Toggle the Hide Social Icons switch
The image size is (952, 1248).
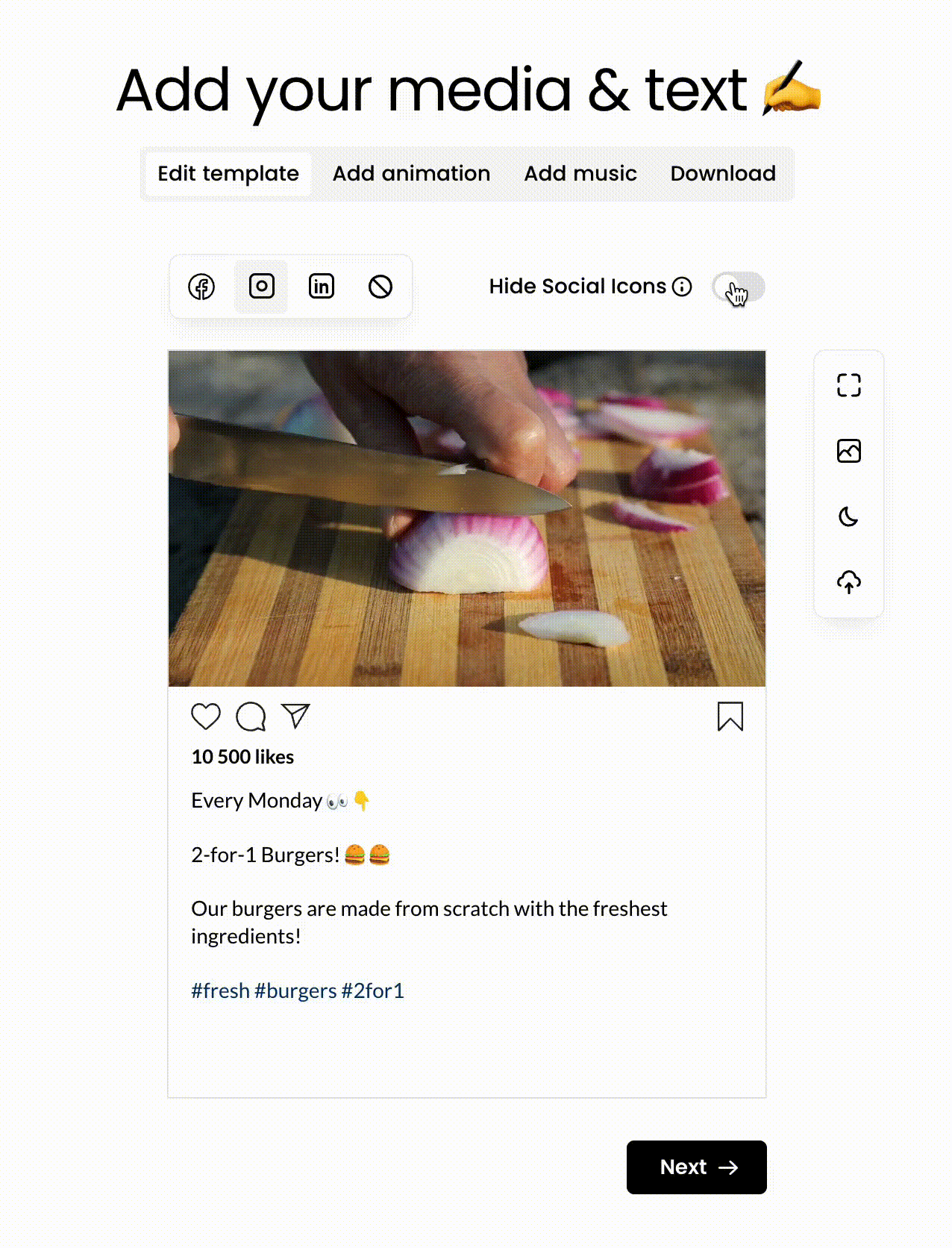[x=738, y=287]
